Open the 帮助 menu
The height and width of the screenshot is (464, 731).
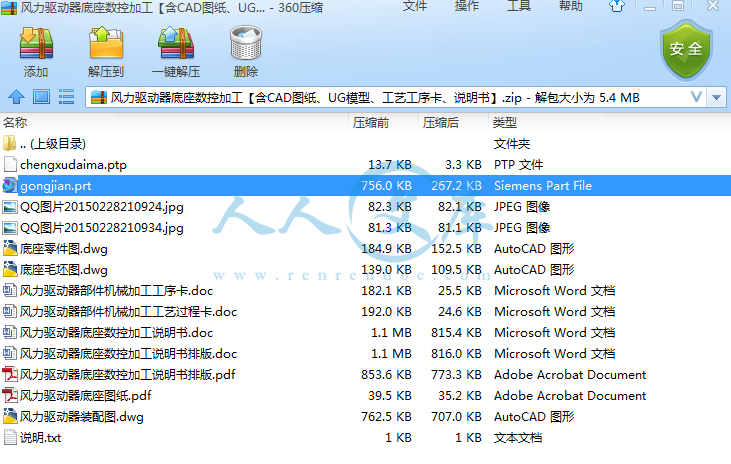click(x=571, y=6)
